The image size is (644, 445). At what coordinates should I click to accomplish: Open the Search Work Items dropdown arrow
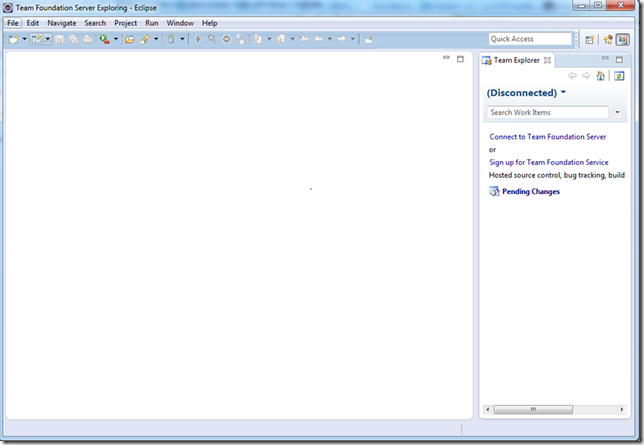point(619,113)
